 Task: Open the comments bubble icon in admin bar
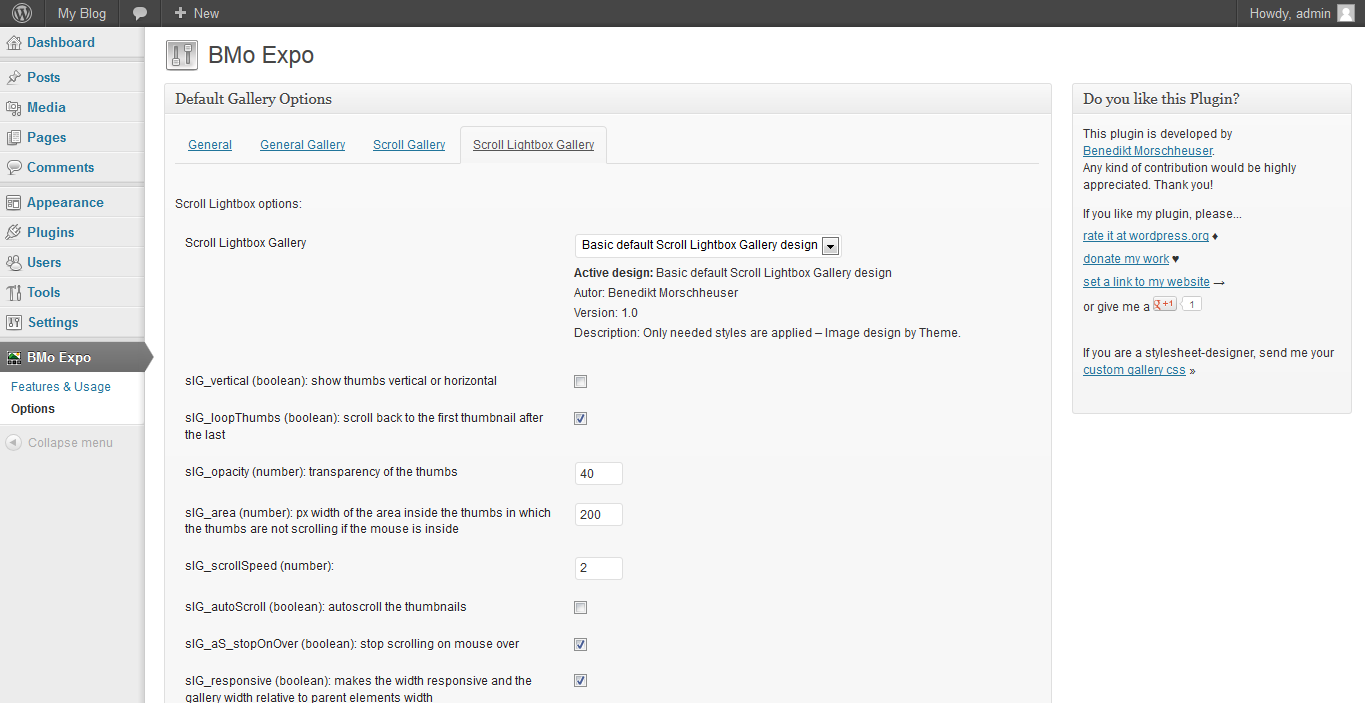click(141, 13)
